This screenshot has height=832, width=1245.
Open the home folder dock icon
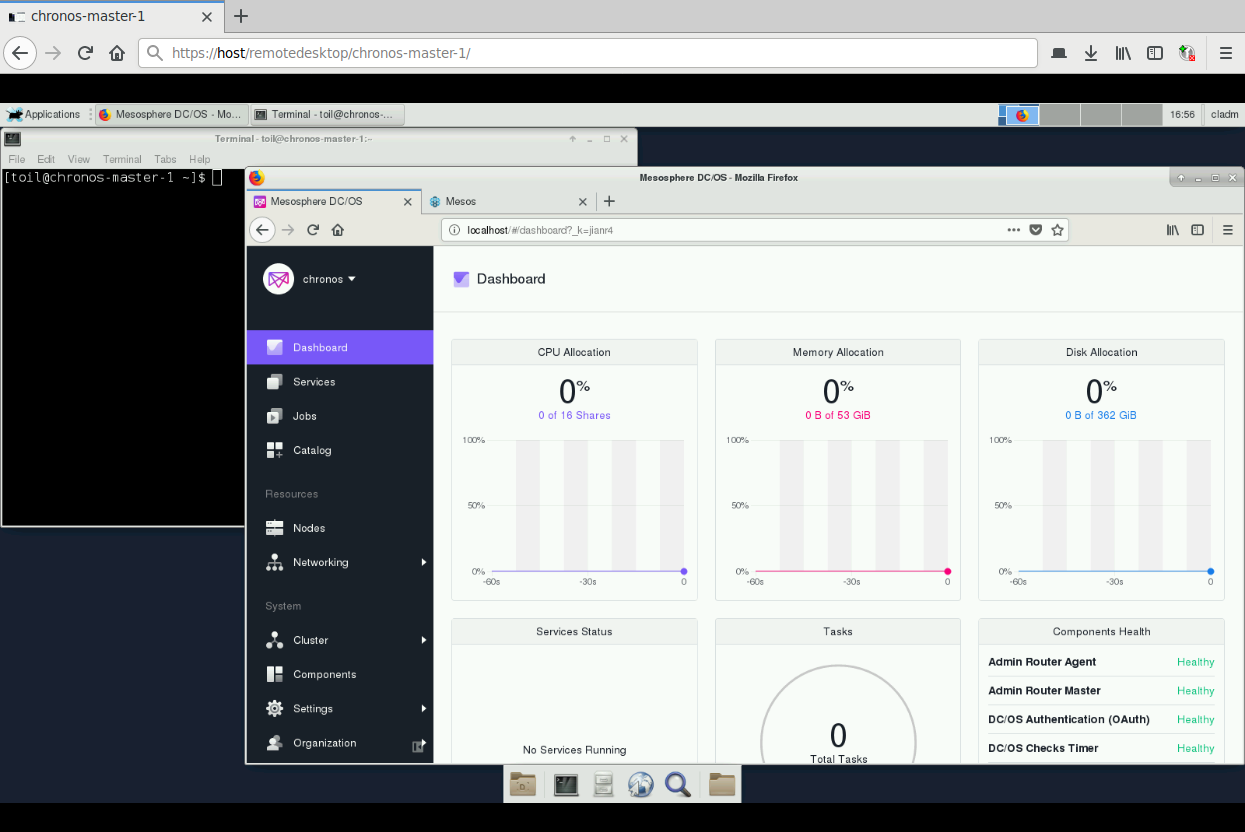click(522, 785)
